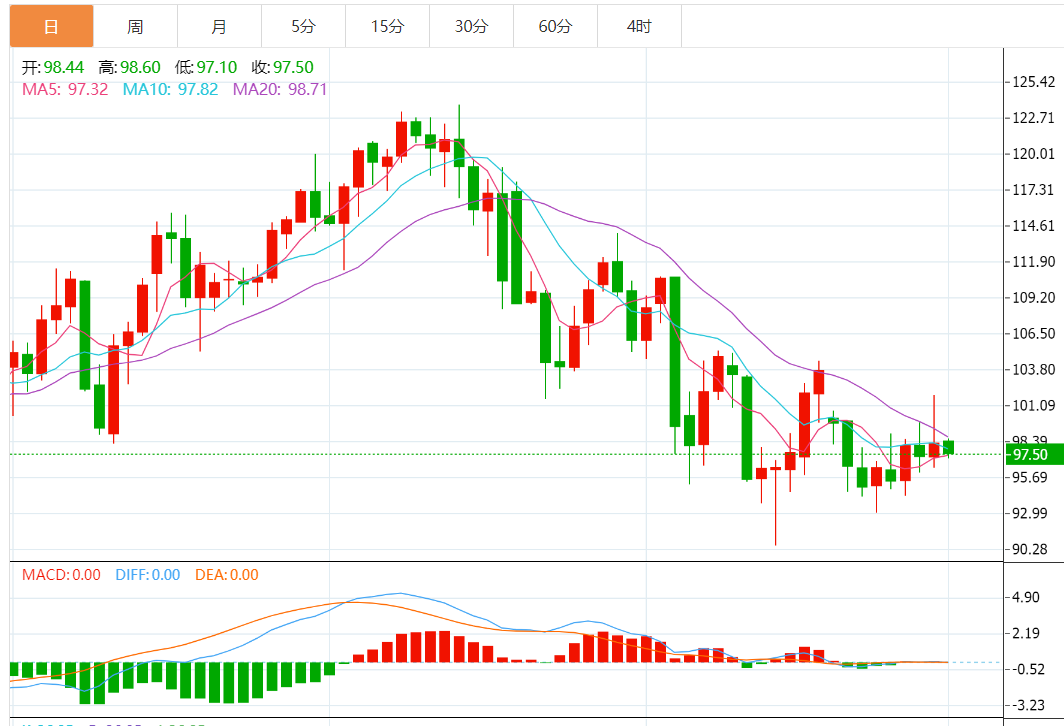The width and height of the screenshot is (1064, 726).
Task: Click the MA20: 98.71 label
Action: pyautogui.click(x=280, y=90)
